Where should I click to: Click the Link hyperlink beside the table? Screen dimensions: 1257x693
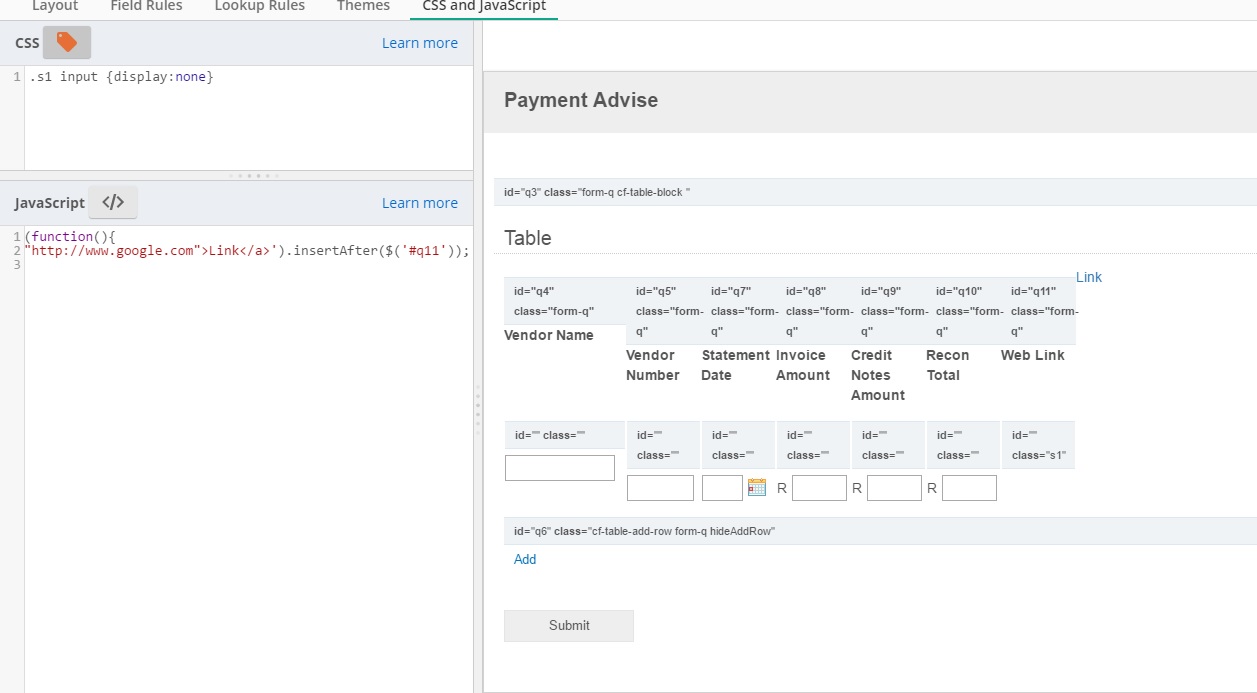pos(1088,277)
